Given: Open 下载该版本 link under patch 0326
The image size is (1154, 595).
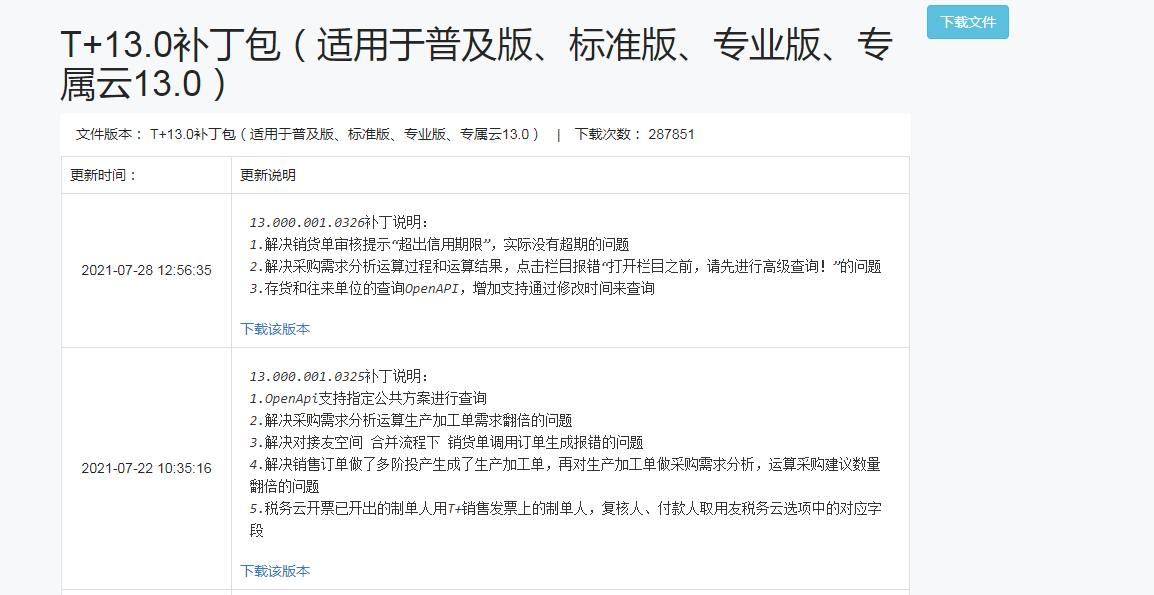Looking at the screenshot, I should click(275, 329).
